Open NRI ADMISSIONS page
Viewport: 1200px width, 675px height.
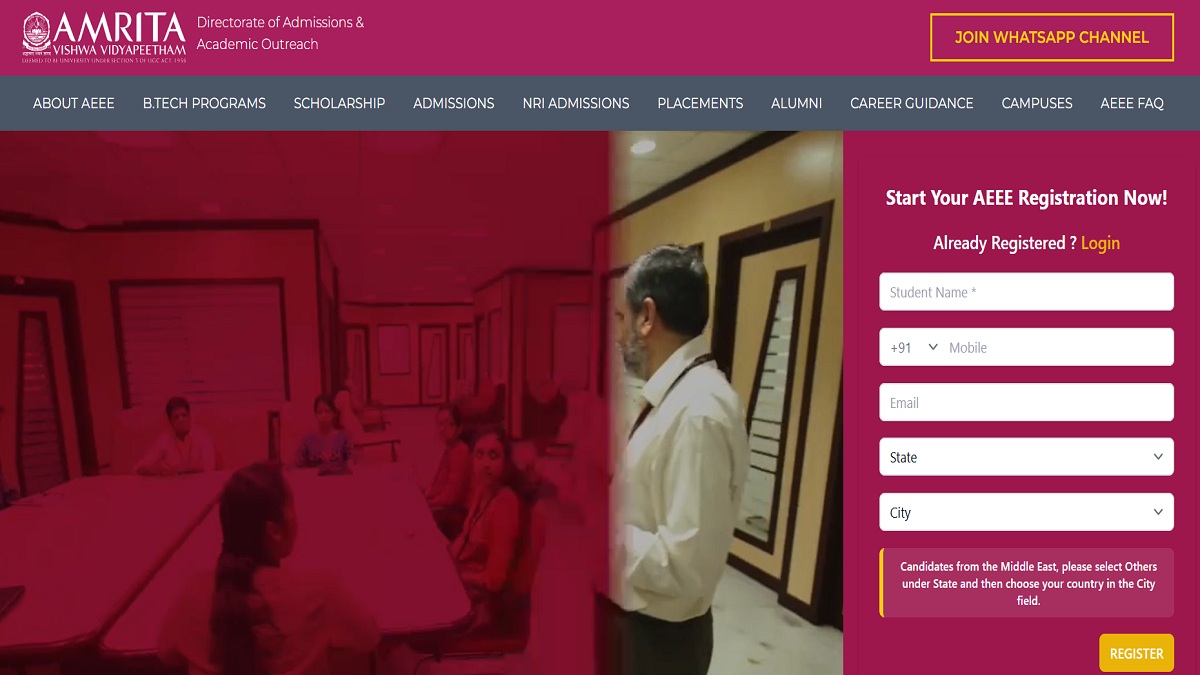(576, 103)
